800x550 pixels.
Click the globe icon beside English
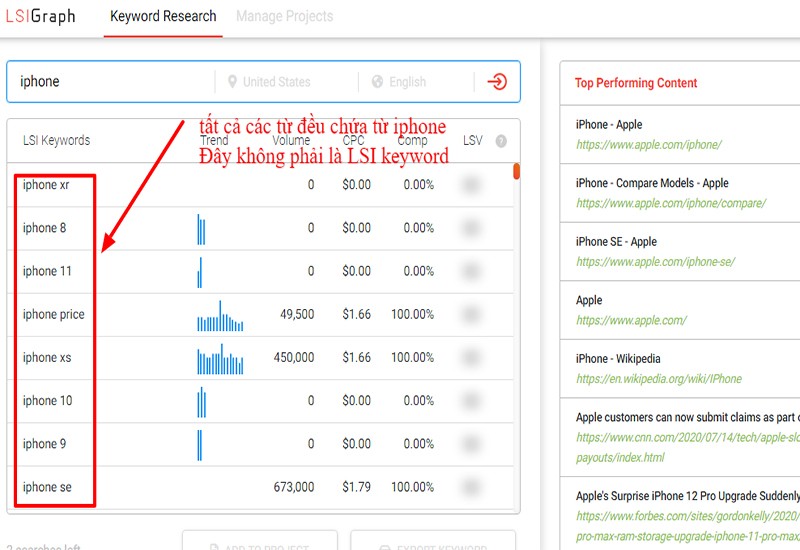click(378, 82)
